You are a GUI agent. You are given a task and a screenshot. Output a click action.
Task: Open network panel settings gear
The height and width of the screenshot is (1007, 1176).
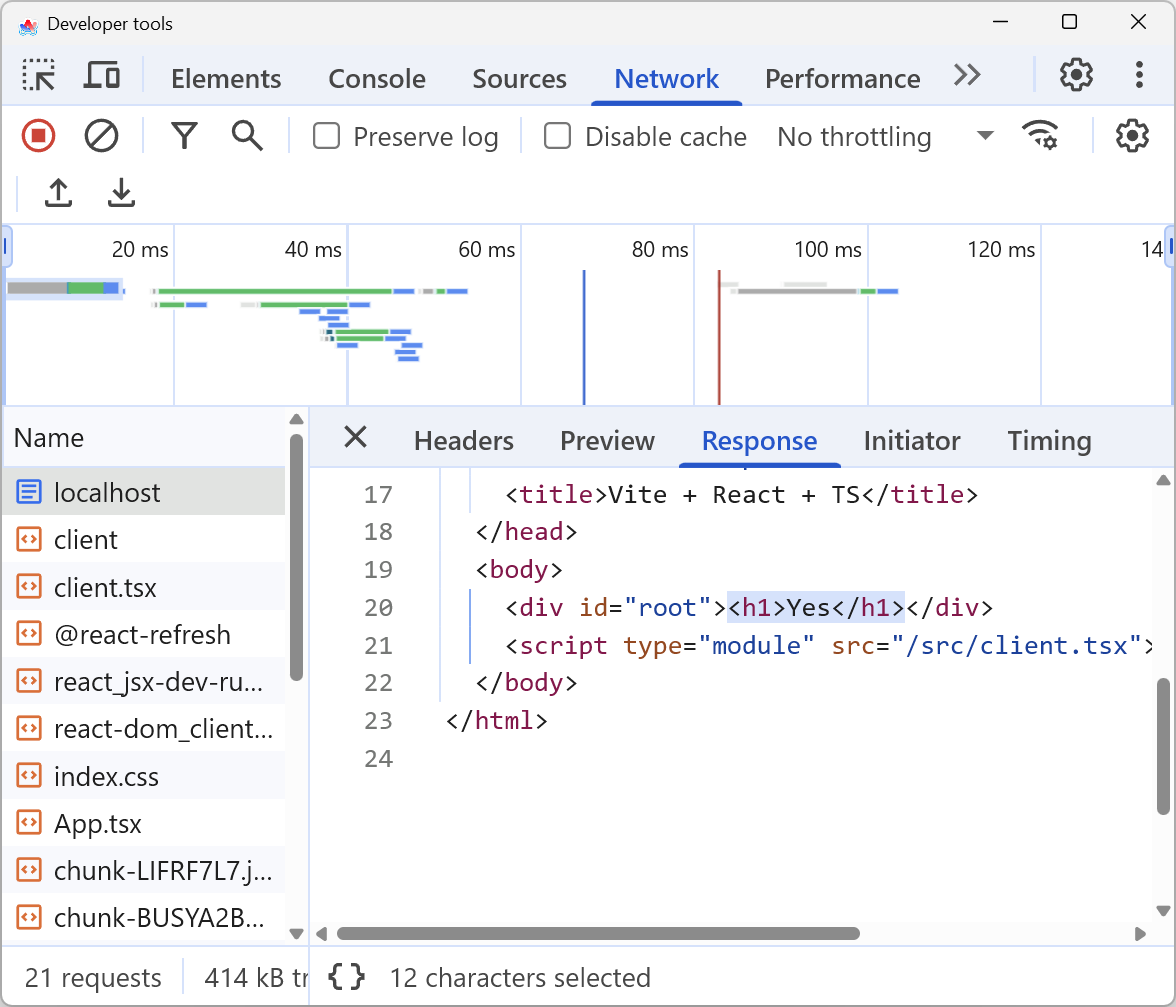click(1132, 136)
